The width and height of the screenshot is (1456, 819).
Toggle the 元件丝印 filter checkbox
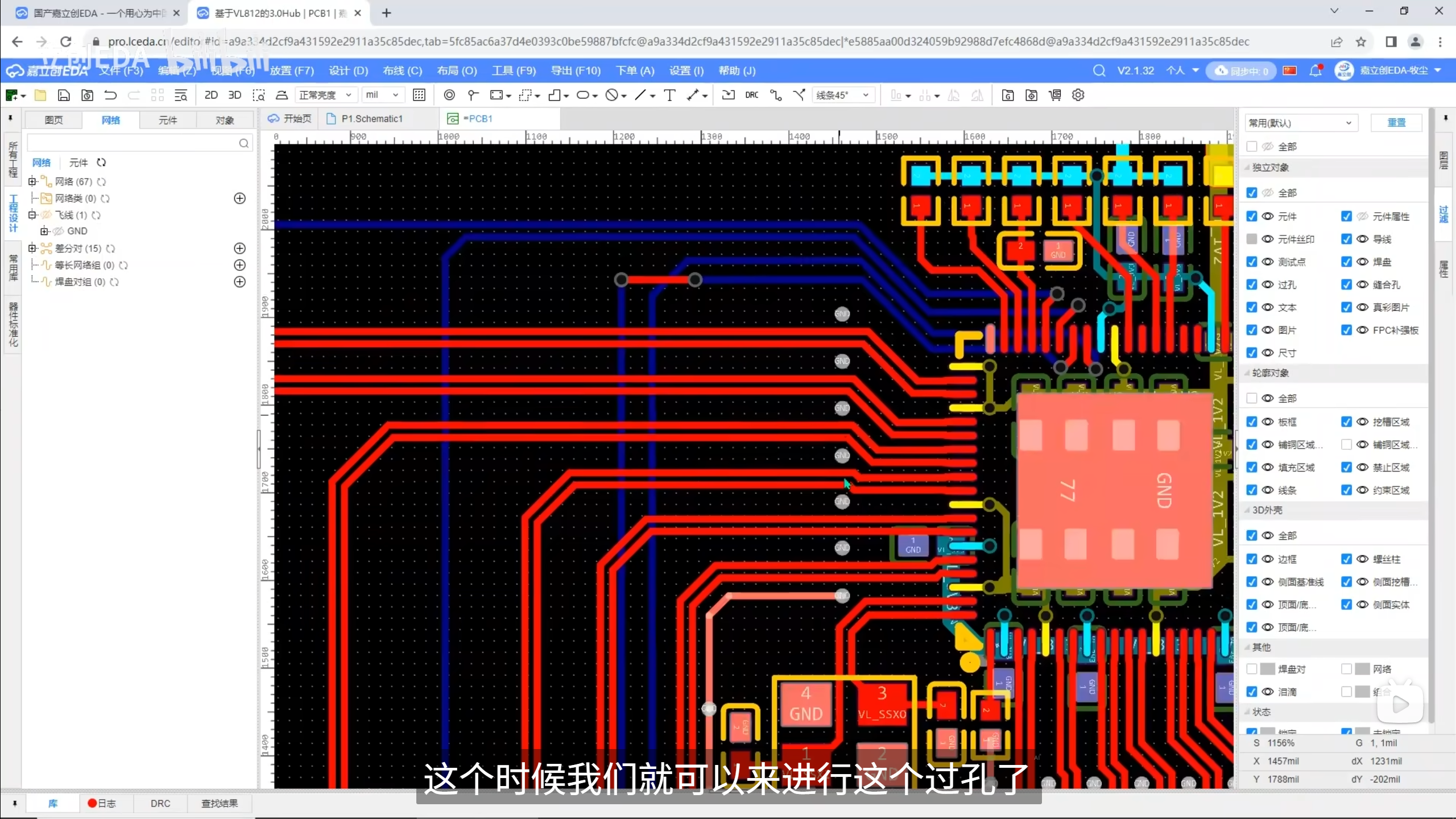tap(1251, 239)
